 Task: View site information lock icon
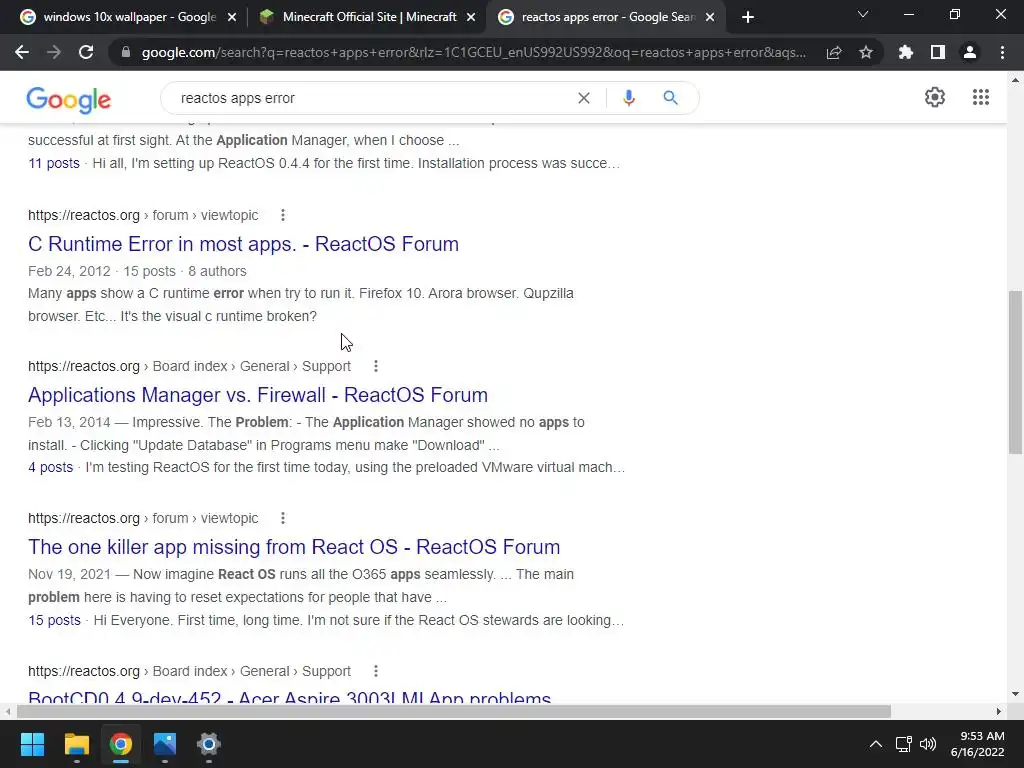coord(126,52)
